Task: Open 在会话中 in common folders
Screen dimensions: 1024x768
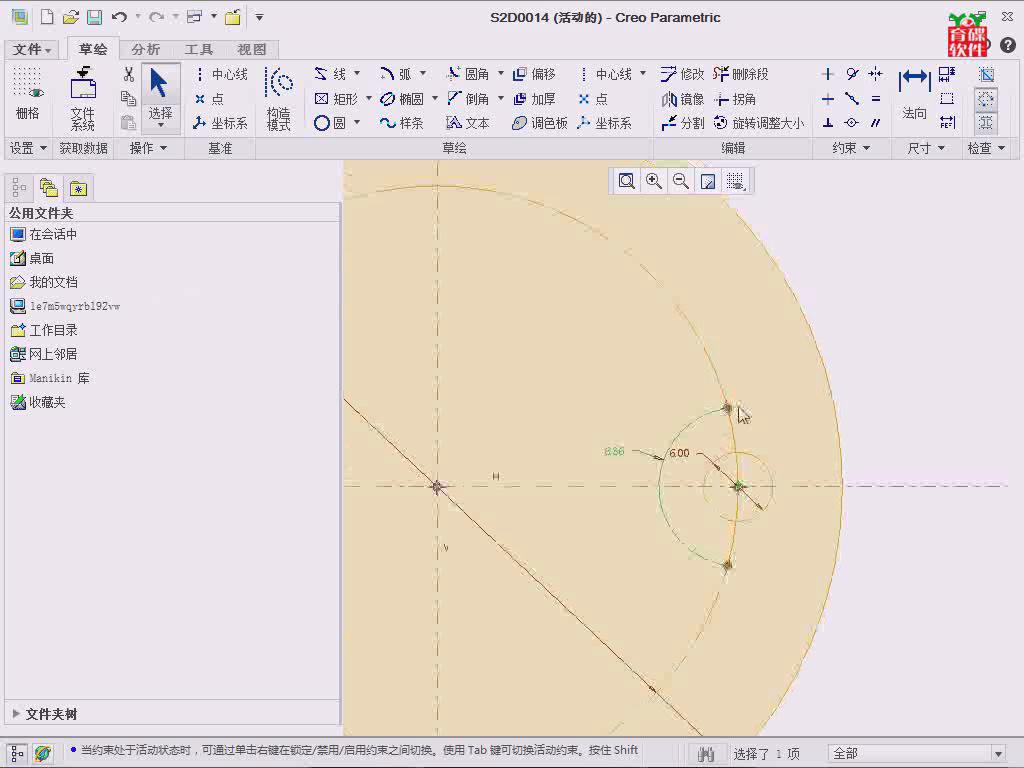Action: point(44,234)
